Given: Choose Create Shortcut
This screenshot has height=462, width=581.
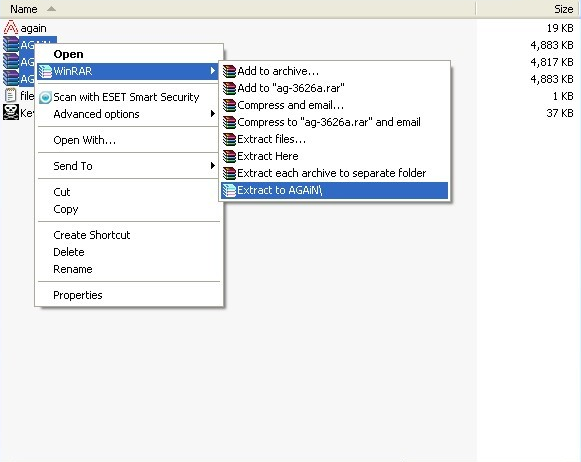Looking at the screenshot, I should click(129, 235).
